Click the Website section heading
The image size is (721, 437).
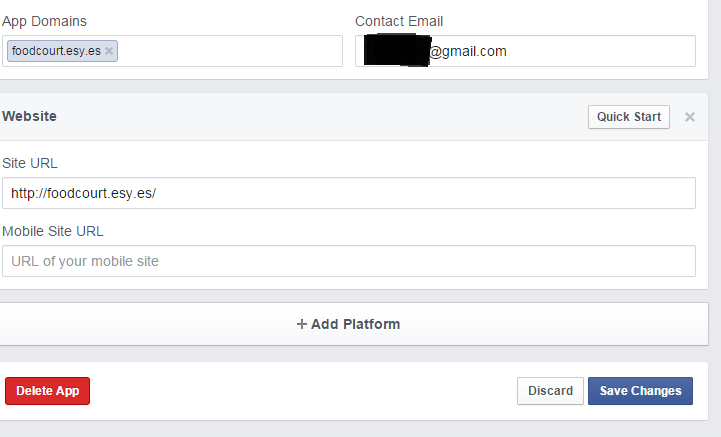coord(29,116)
